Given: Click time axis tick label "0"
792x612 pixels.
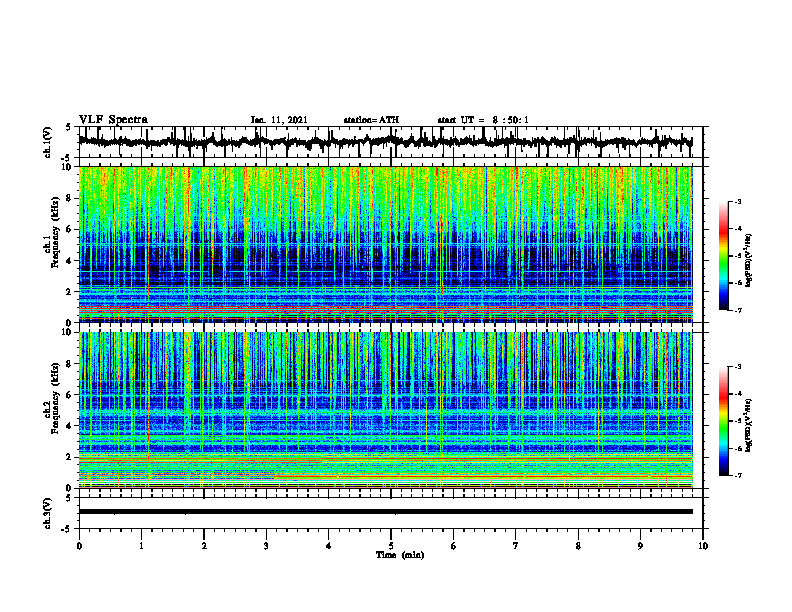Looking at the screenshot, I should (79, 546).
